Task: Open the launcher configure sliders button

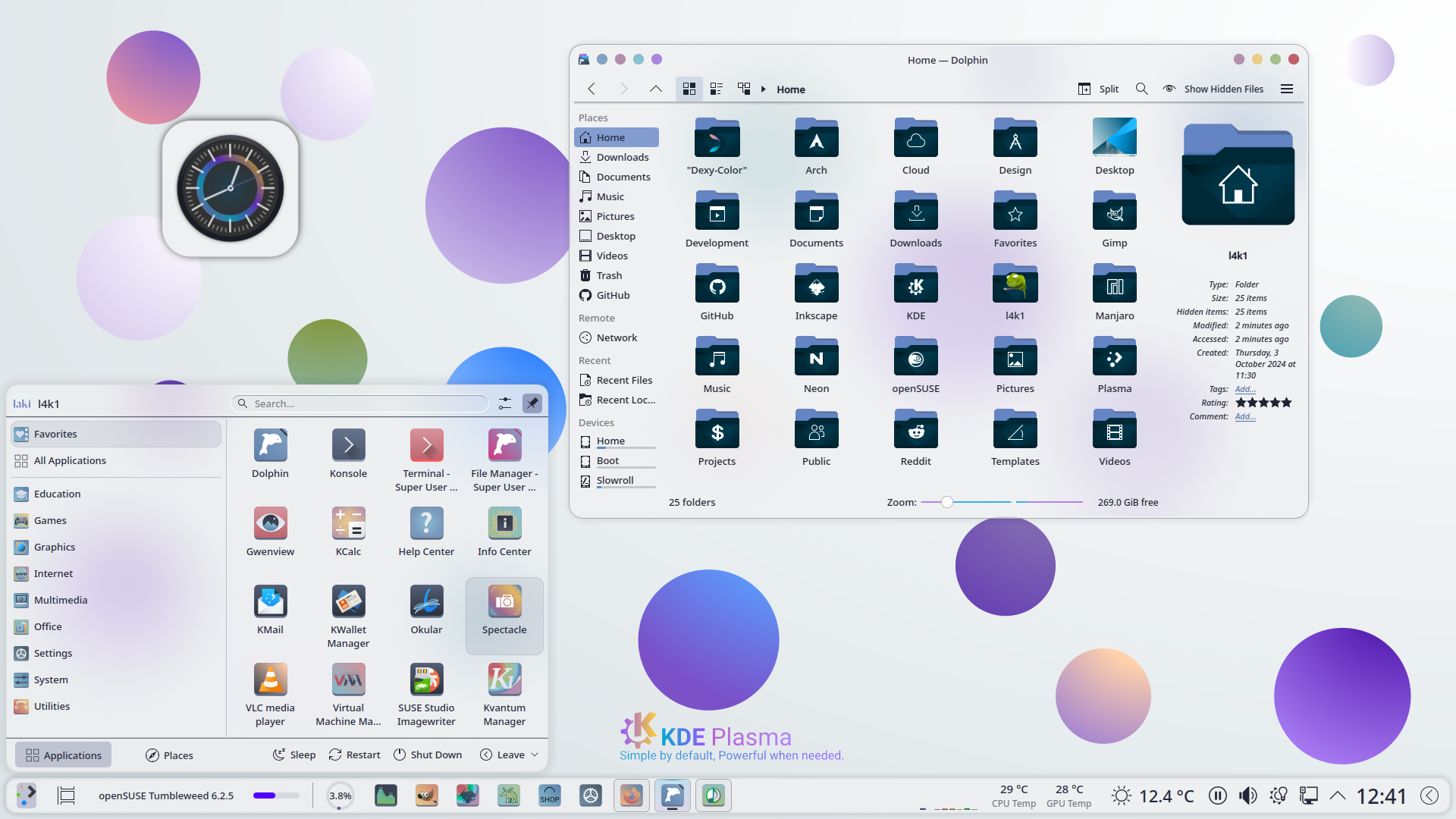Action: 505,403
